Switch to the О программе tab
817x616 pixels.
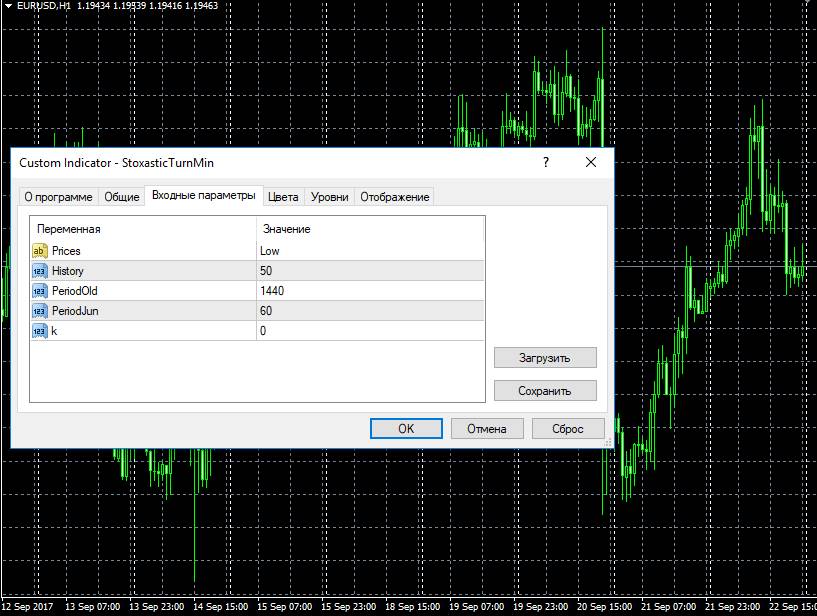coord(58,197)
